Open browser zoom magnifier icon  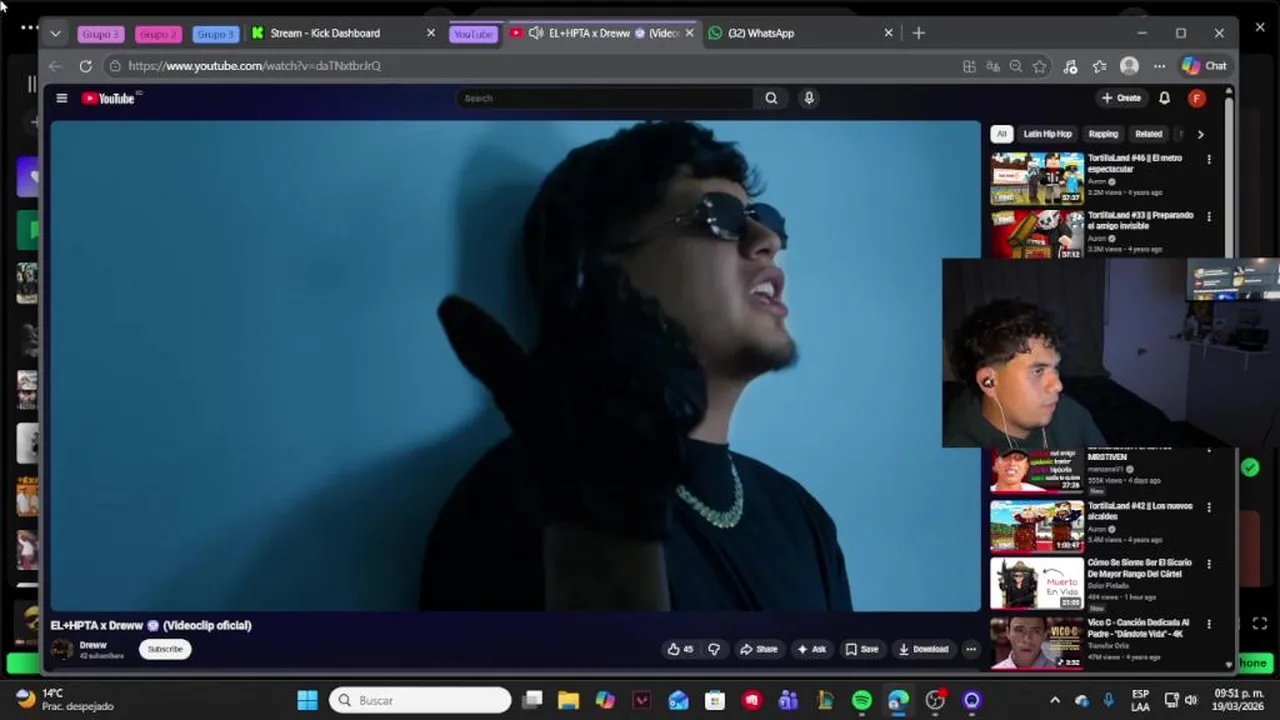1016,66
